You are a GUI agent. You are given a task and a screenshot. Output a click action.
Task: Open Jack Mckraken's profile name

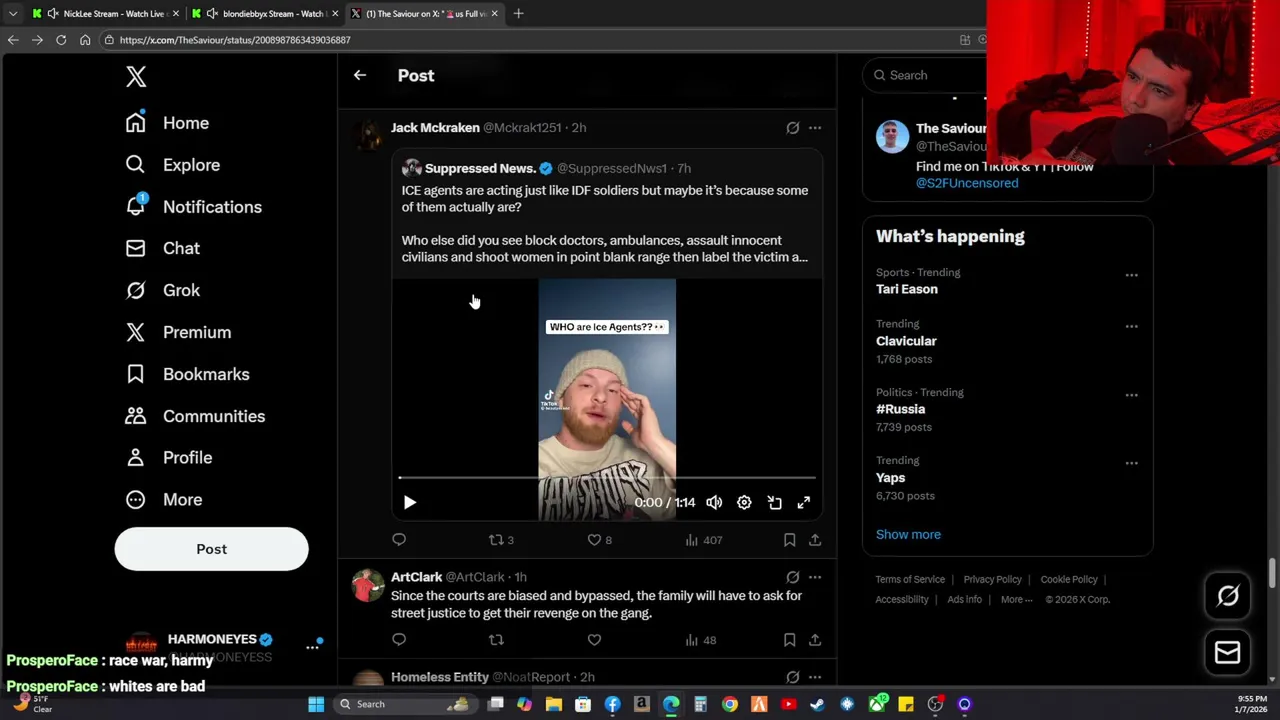[435, 128]
